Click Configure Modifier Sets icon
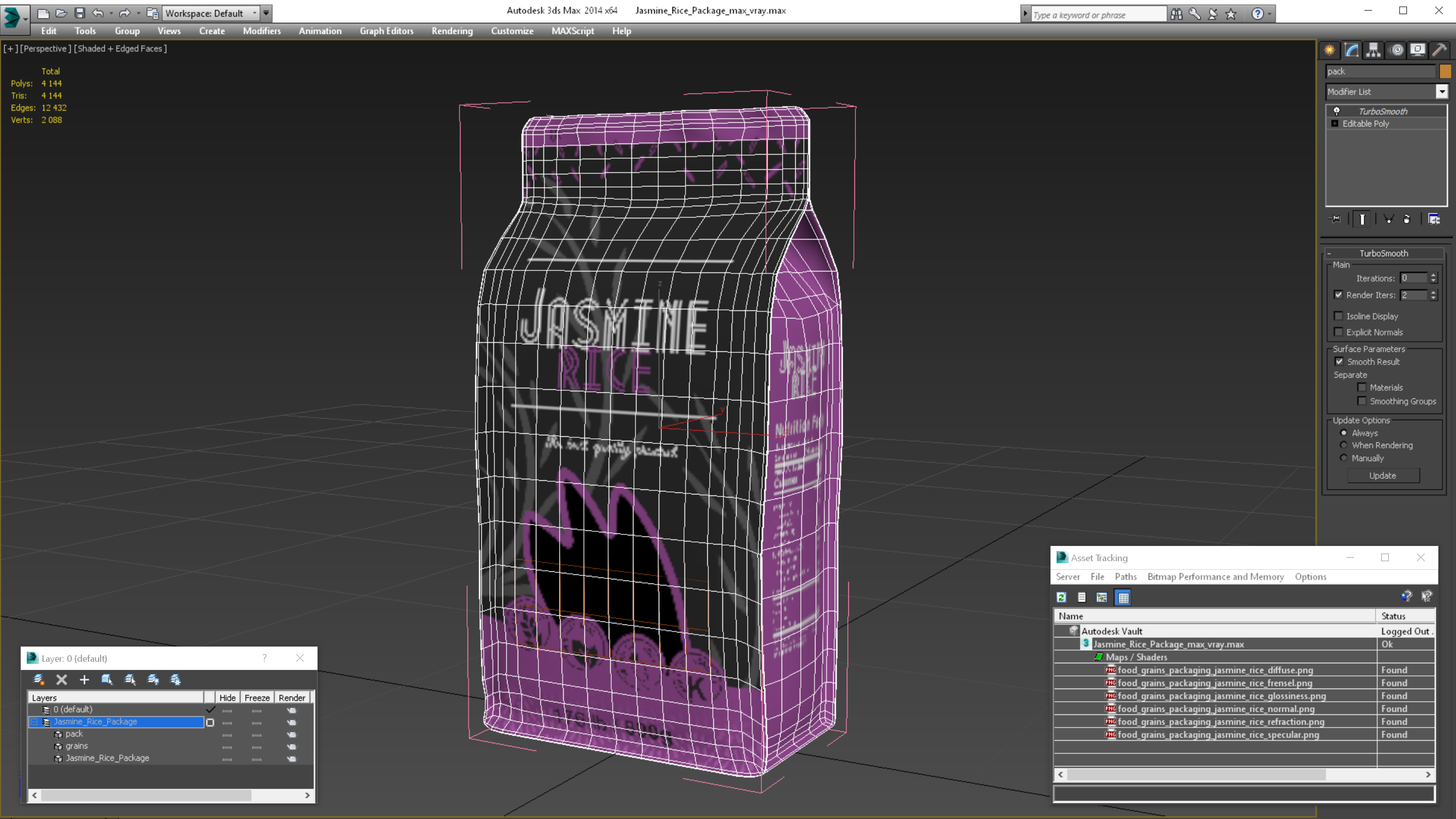 pyautogui.click(x=1434, y=219)
